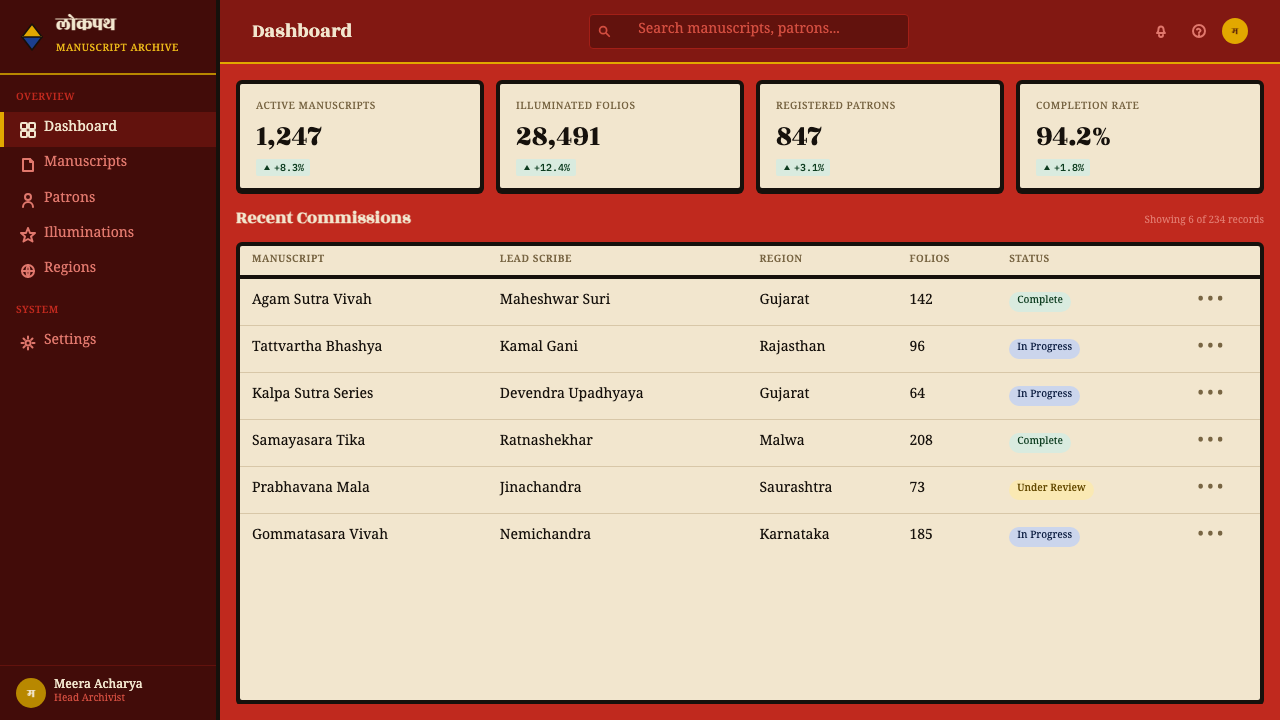
Task: Click the Lokpath logo icon
Action: click(x=32, y=36)
